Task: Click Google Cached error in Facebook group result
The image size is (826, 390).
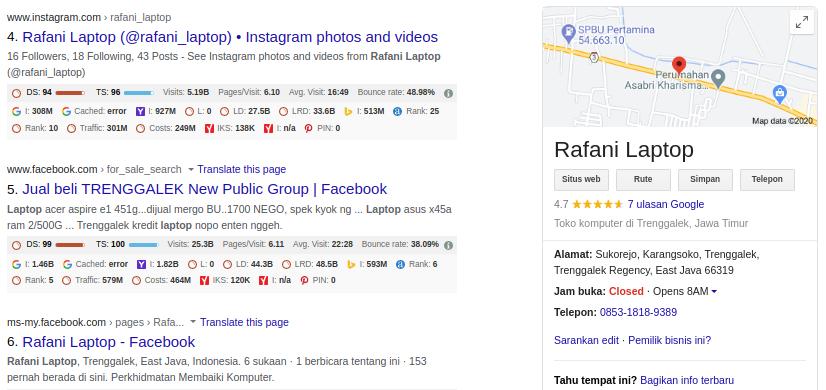Action: coord(95,264)
